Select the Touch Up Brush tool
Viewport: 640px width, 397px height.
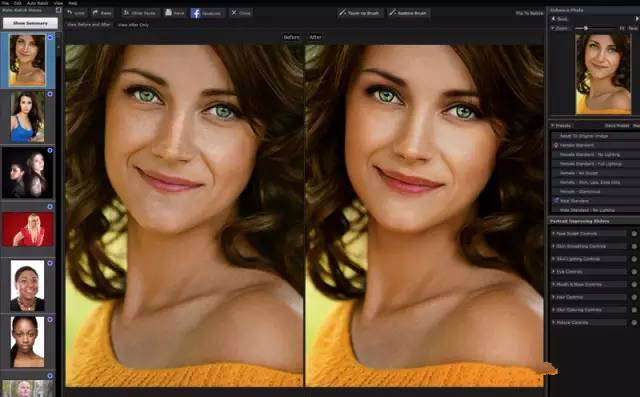(x=360, y=13)
